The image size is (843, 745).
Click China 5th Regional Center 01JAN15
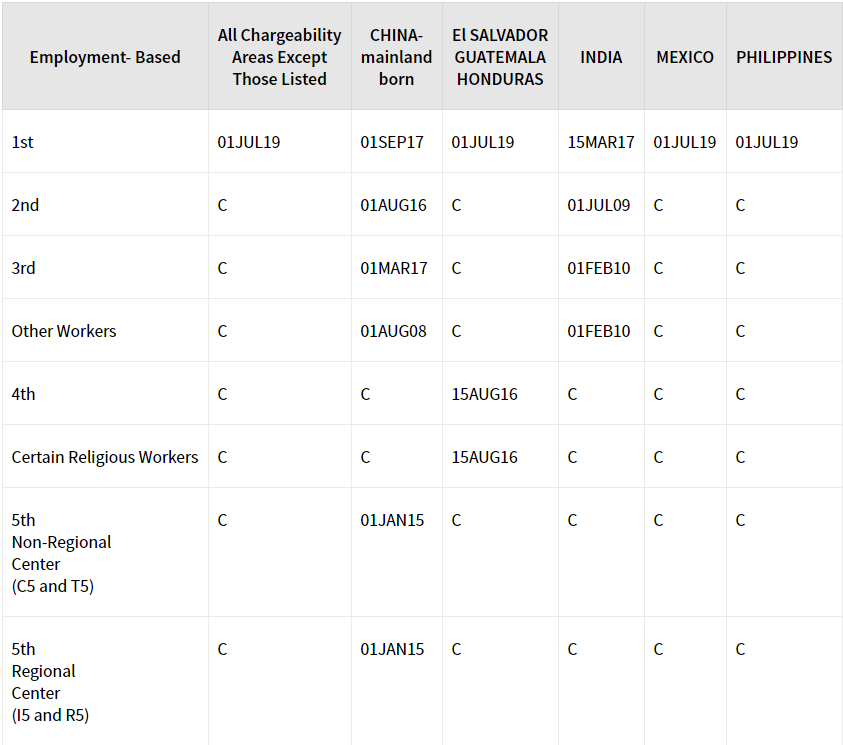tap(392, 649)
